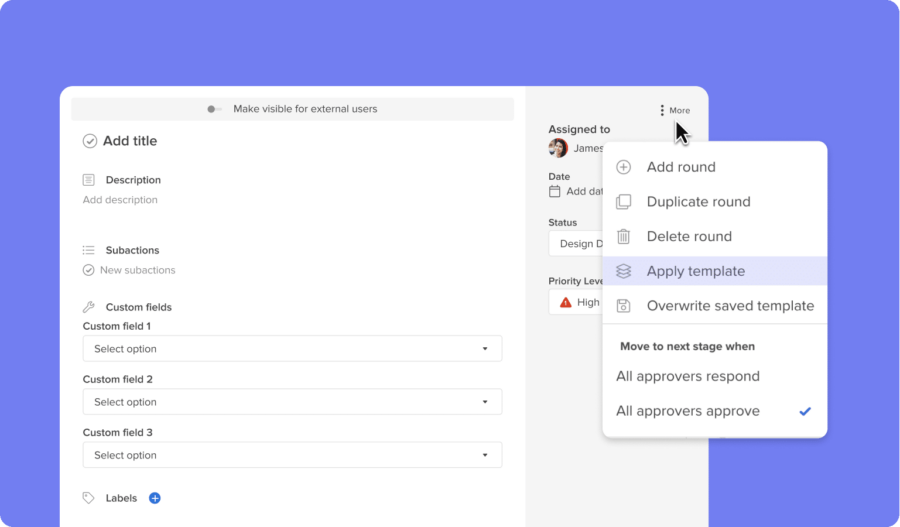Click the Apply template layers icon
Image resolution: width=900 pixels, height=527 pixels.
(x=624, y=271)
